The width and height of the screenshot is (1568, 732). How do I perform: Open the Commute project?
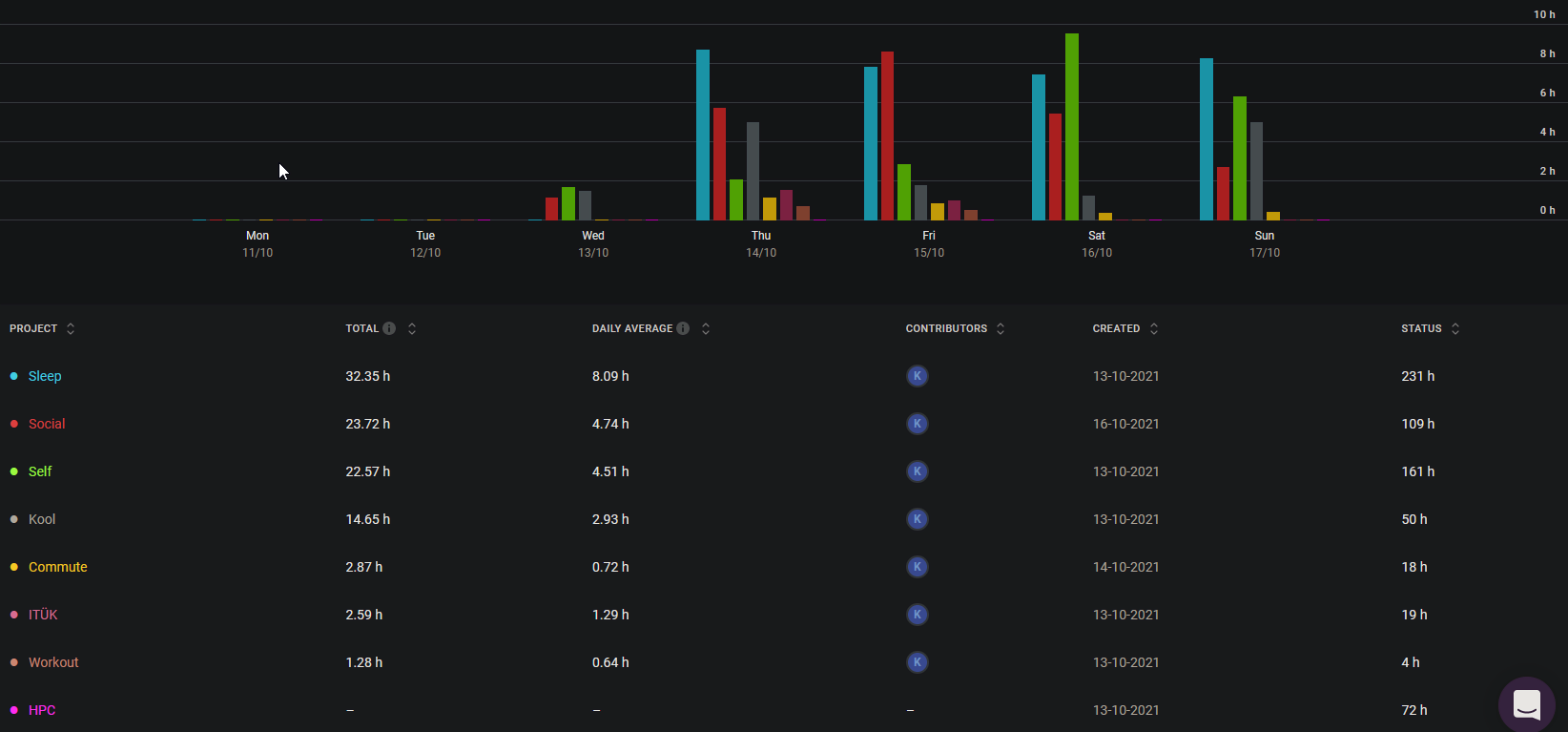click(x=58, y=567)
